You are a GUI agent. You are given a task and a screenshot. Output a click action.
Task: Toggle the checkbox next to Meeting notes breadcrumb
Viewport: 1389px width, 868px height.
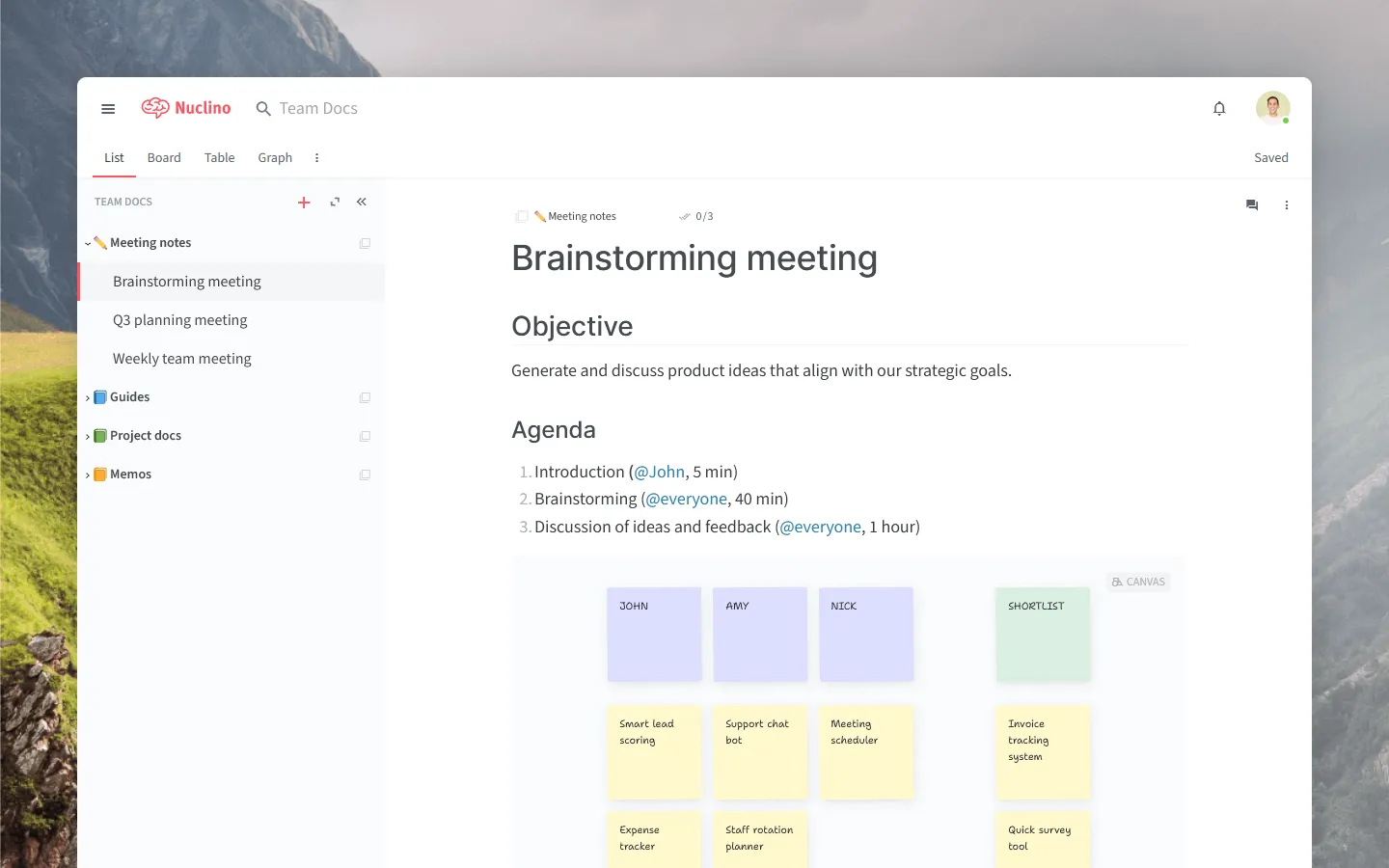(x=521, y=216)
